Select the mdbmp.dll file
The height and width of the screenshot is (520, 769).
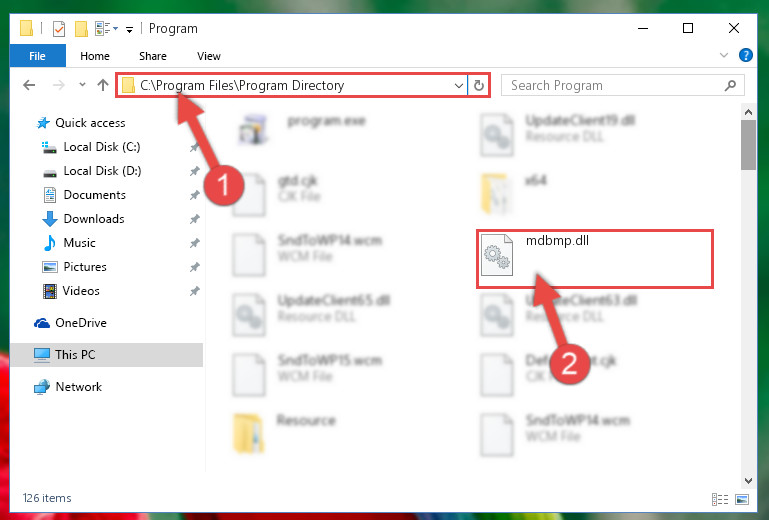(594, 259)
